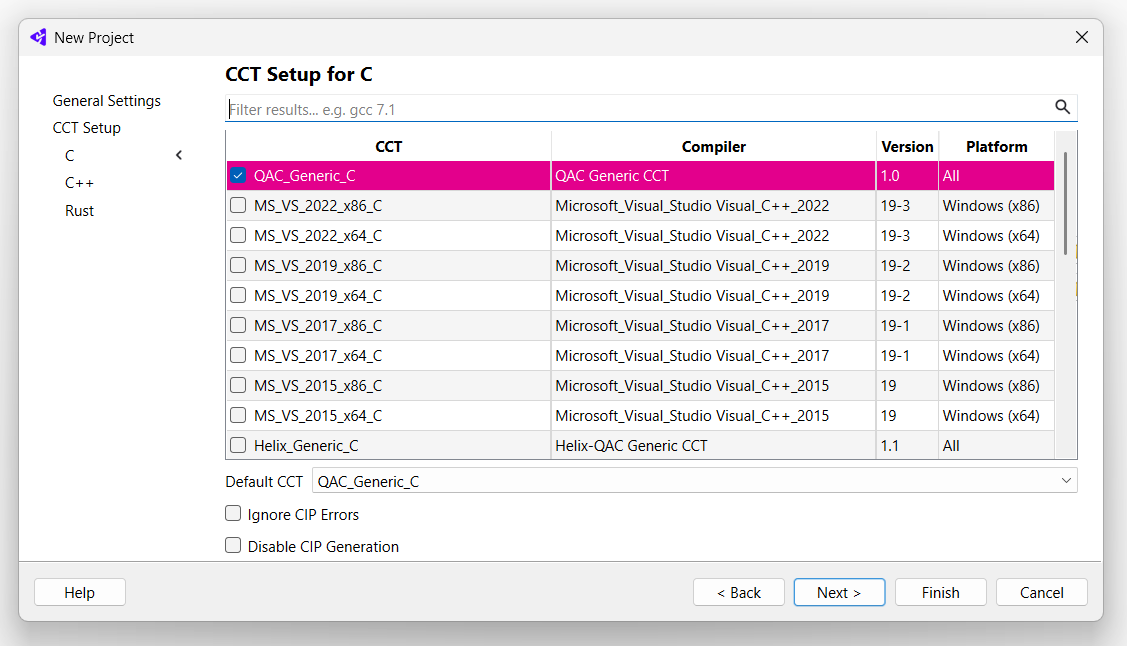Screen dimensions: 1127x646
Task: Select CCT Setup in the sidebar
Action: (86, 128)
